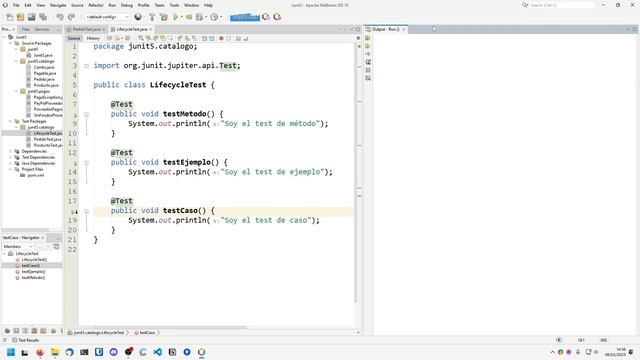
Task: Click the New Project toolbar icon
Action: (x=20, y=17)
